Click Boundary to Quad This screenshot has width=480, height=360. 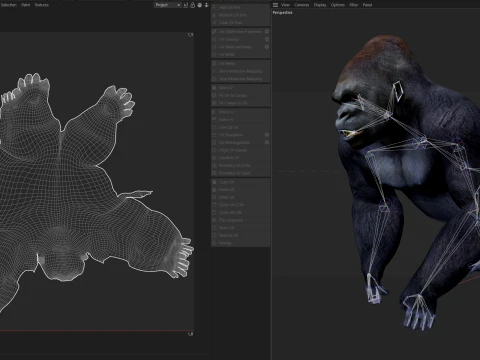[x=240, y=173]
